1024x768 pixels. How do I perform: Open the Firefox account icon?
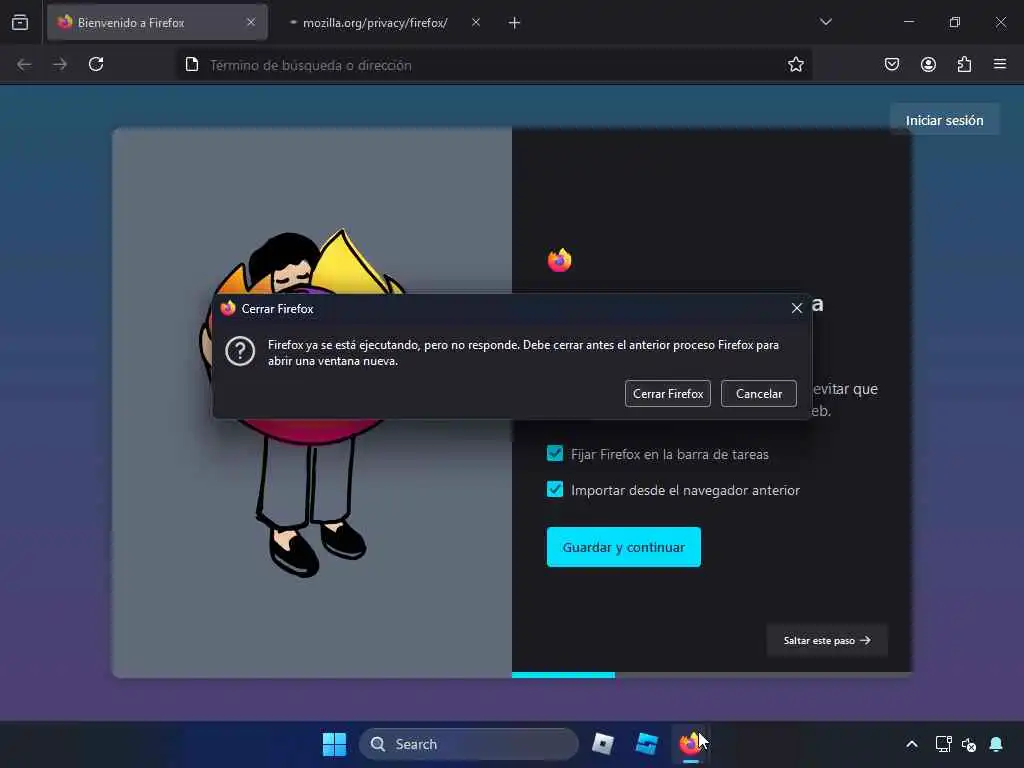(928, 64)
